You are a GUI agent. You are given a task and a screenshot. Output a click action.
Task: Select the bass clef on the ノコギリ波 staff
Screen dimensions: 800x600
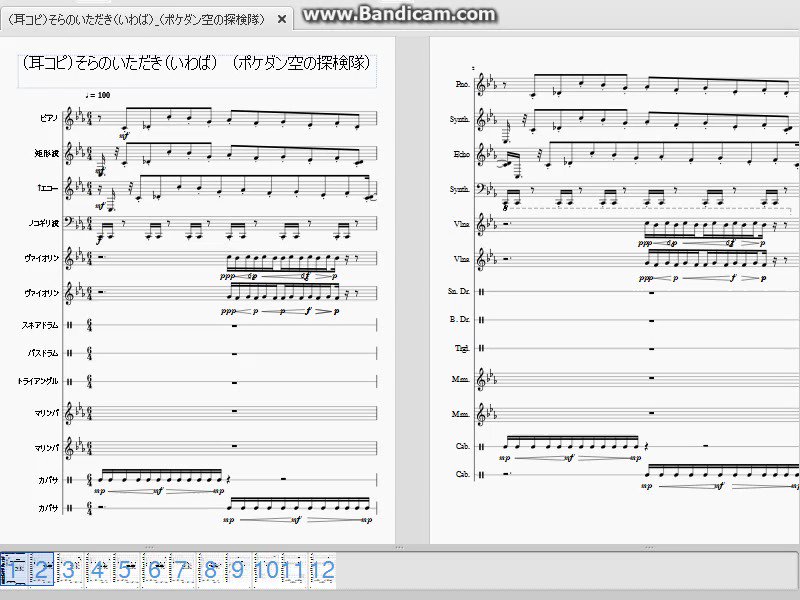click(70, 222)
